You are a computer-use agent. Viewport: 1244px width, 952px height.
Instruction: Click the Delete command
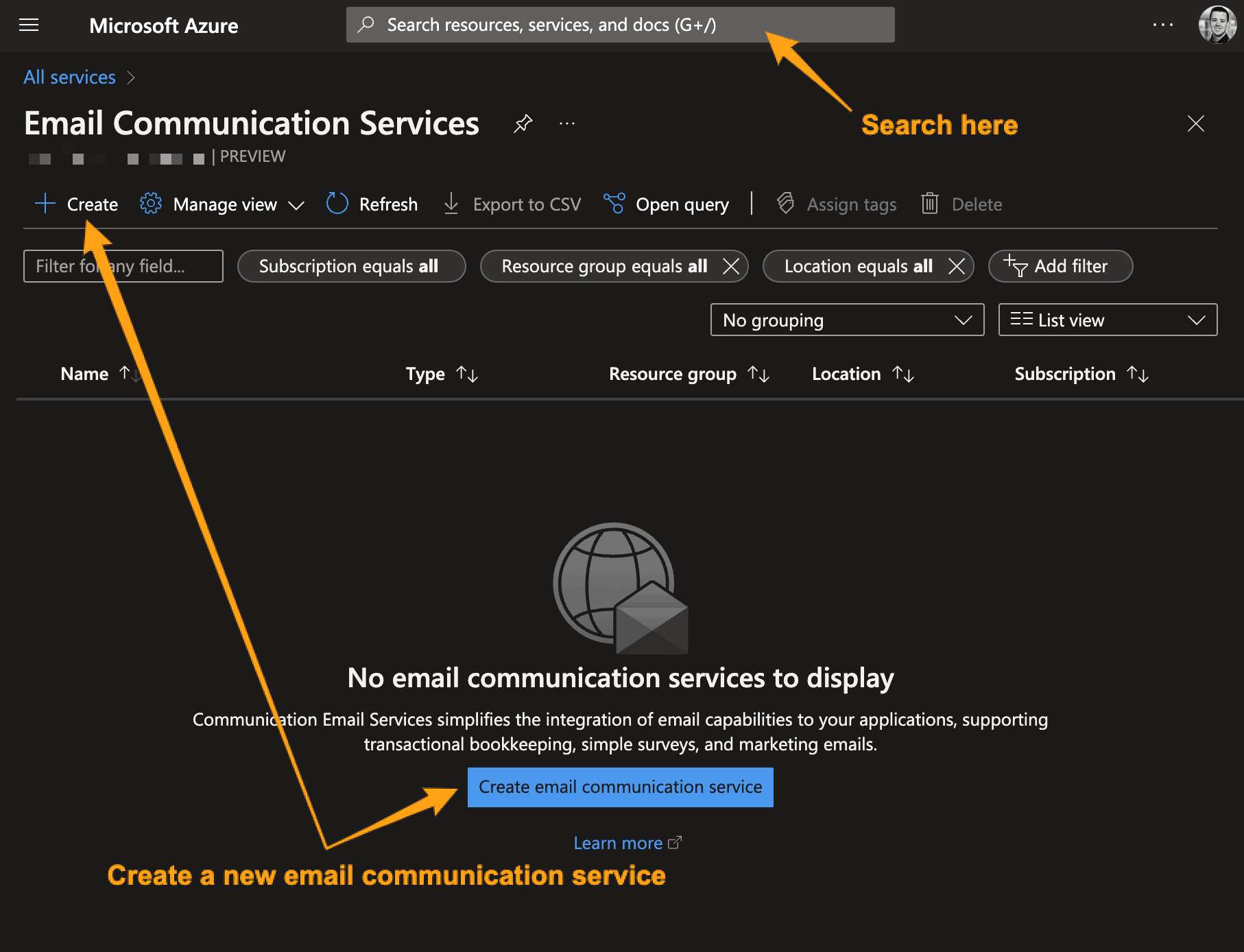point(961,204)
